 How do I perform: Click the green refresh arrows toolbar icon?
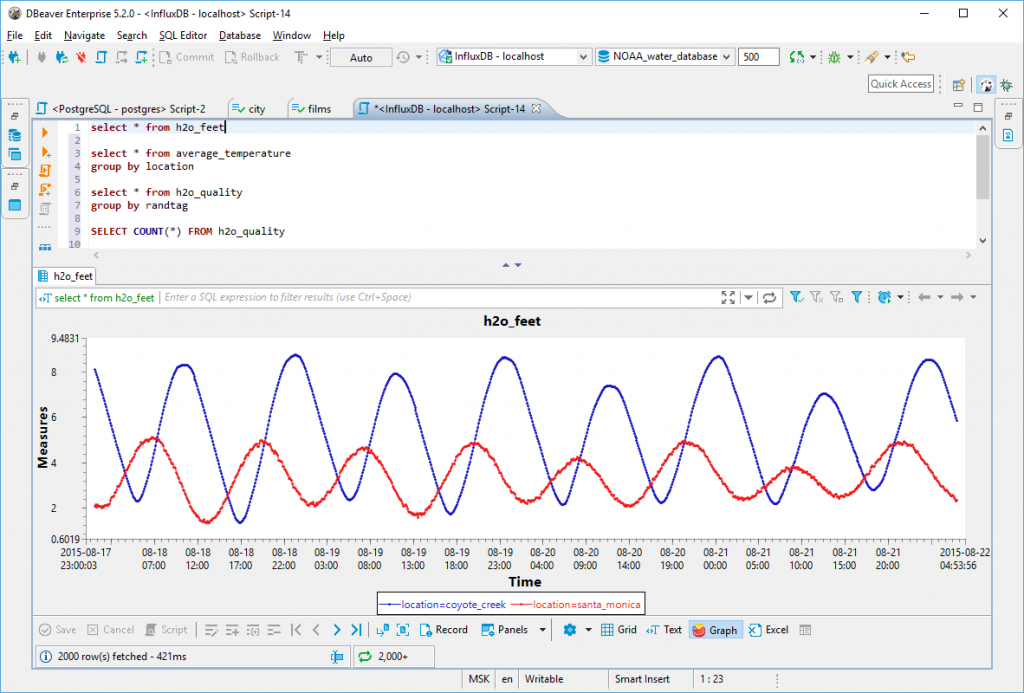point(796,57)
